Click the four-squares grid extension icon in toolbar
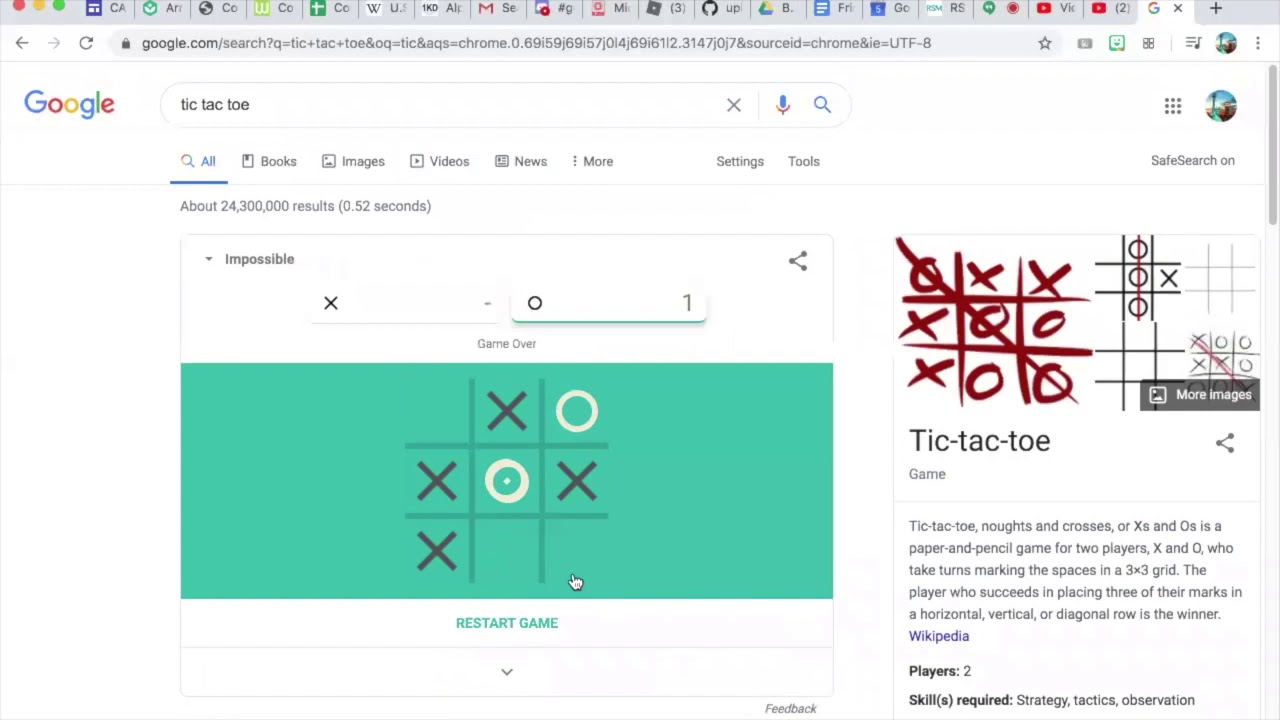The width and height of the screenshot is (1280, 720). coord(1148,43)
